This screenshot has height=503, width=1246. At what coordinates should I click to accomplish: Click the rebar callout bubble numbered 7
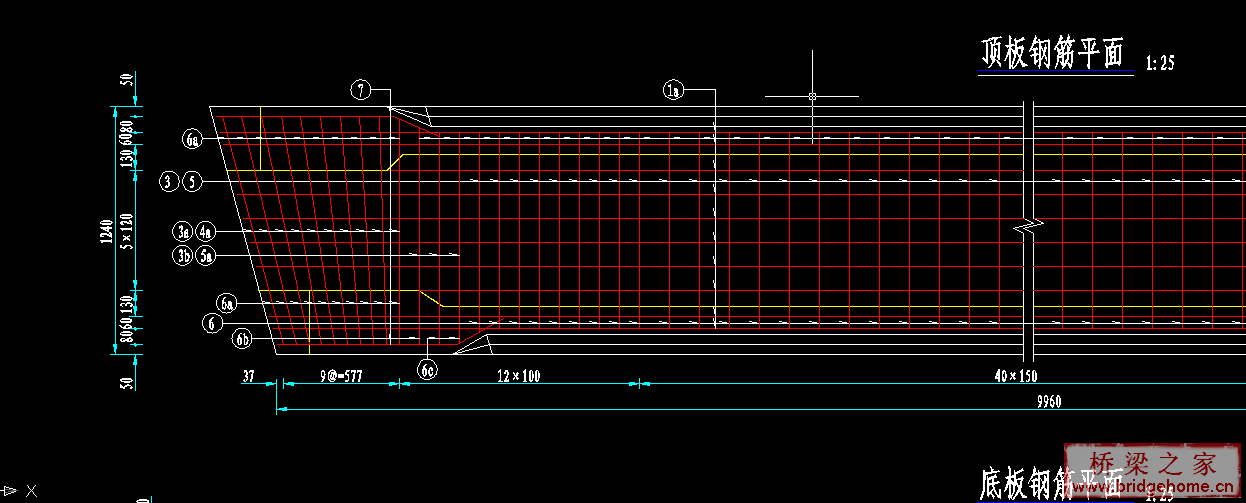pyautogui.click(x=361, y=90)
